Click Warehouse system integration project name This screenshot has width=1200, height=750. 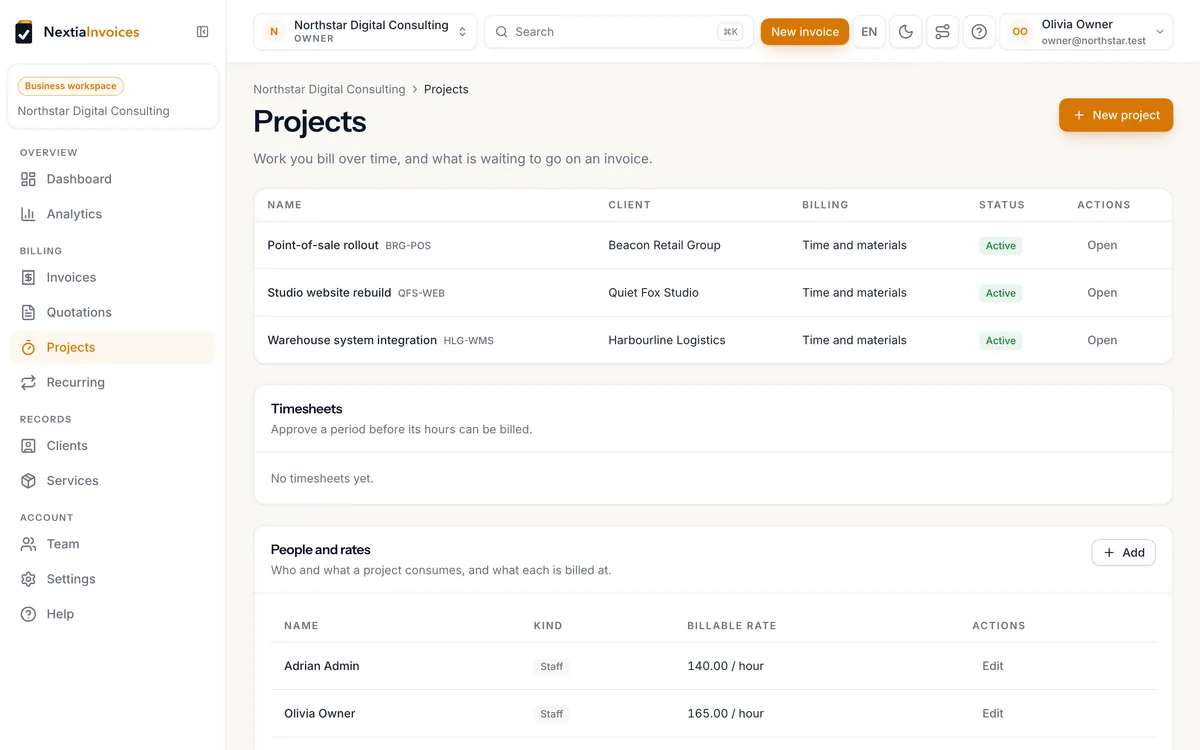352,340
